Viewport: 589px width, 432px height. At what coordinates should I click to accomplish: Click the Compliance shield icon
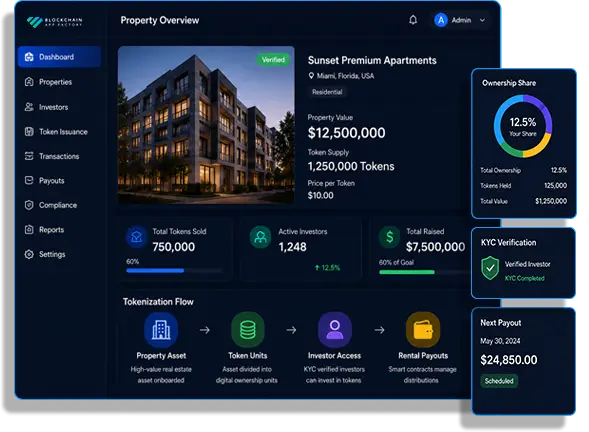29,205
